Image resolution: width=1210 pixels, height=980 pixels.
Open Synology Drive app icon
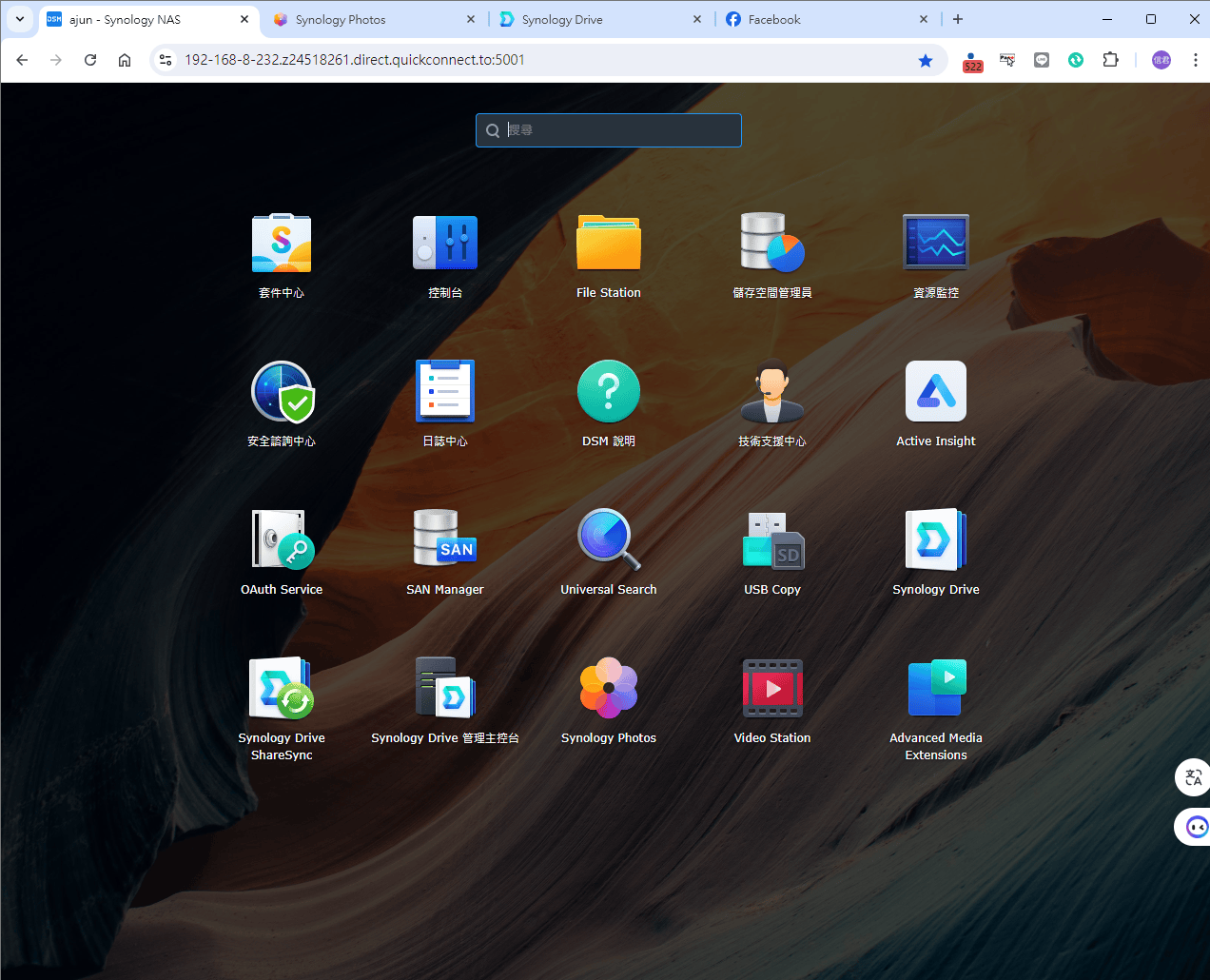pos(936,539)
